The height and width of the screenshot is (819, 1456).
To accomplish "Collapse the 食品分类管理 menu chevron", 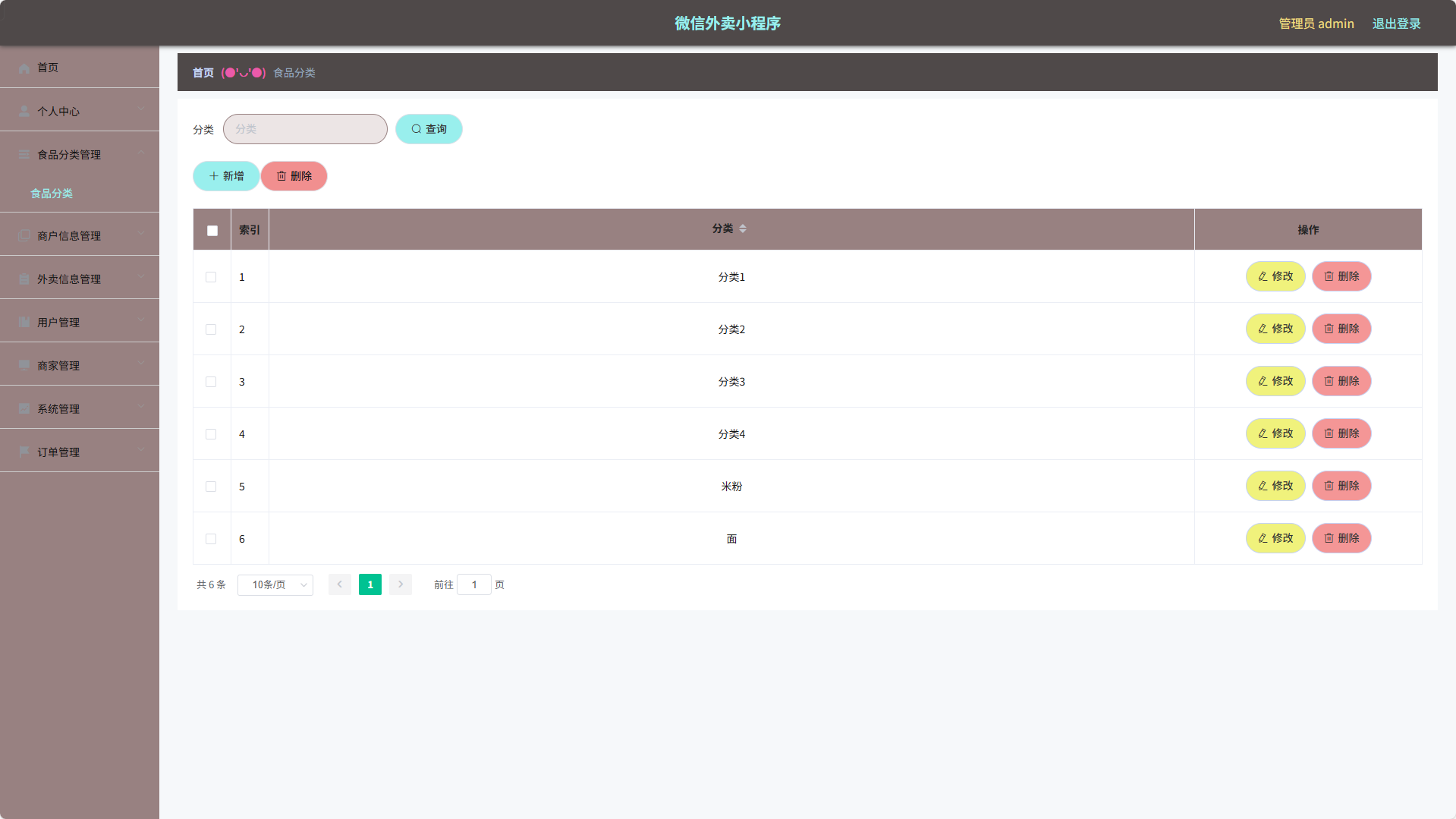I will pos(141,153).
